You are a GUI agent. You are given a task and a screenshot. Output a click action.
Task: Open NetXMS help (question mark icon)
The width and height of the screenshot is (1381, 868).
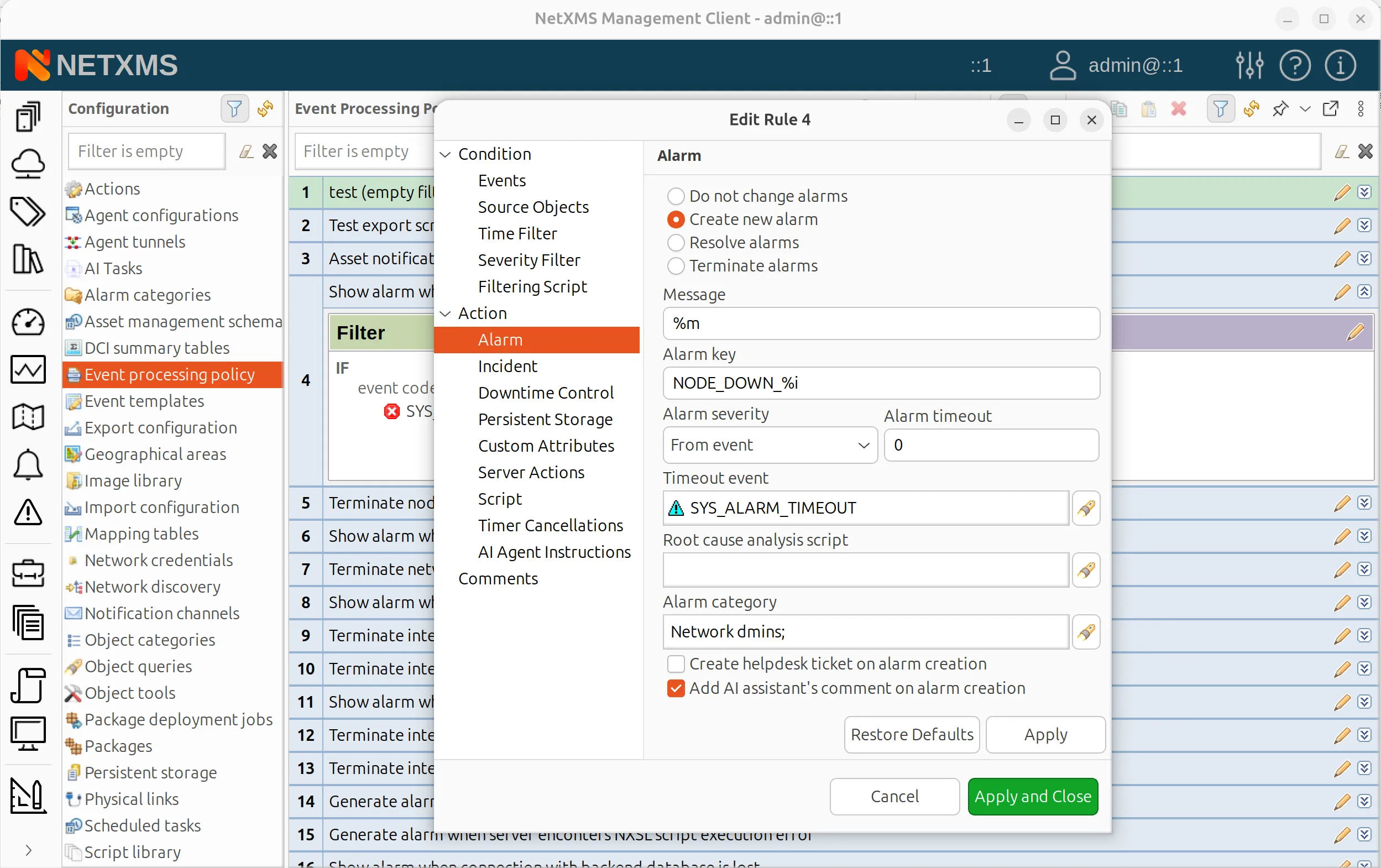pos(1295,65)
